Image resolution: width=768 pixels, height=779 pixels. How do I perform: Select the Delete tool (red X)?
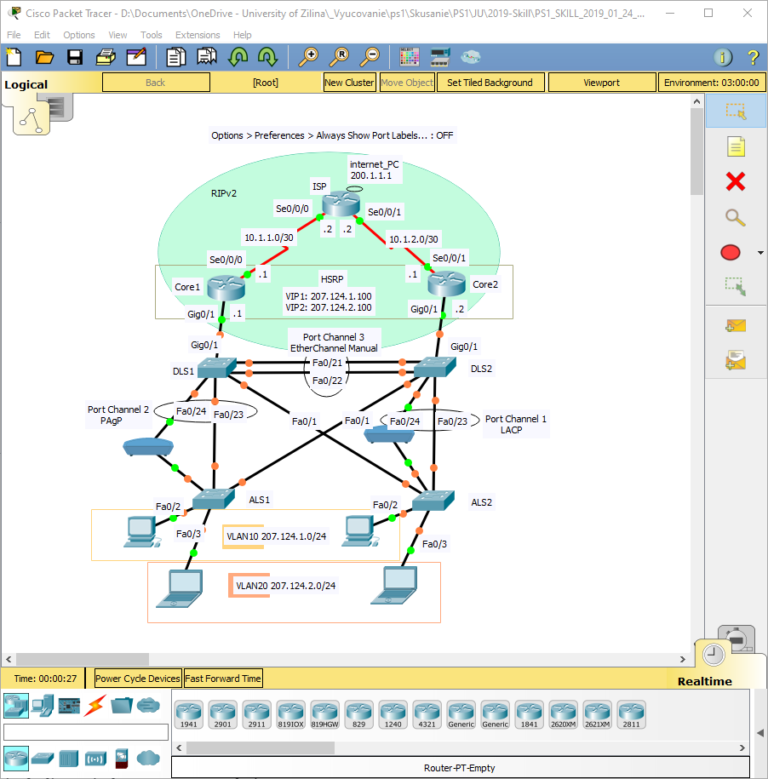(x=735, y=181)
